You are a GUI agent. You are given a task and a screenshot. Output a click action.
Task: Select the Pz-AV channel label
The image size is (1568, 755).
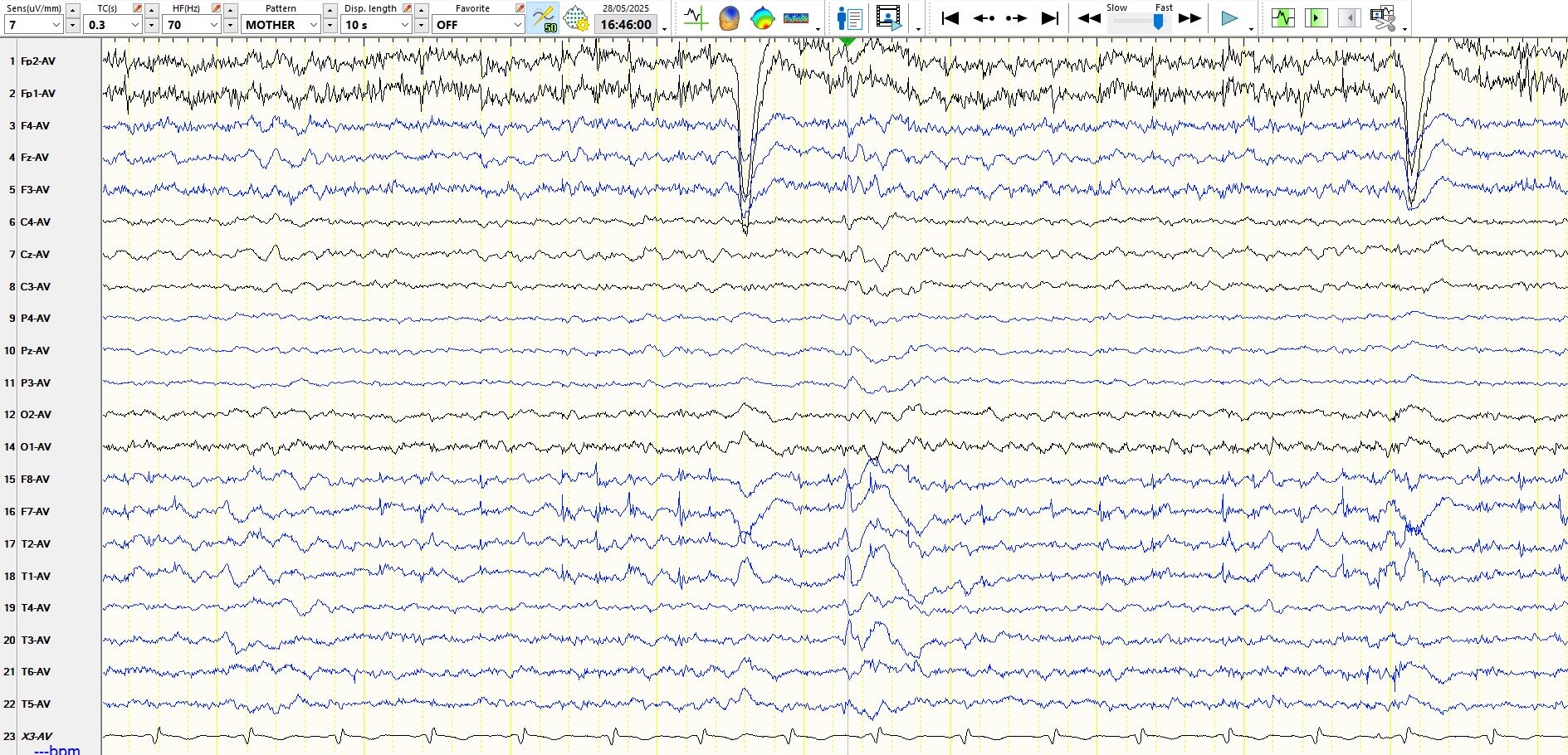point(35,351)
